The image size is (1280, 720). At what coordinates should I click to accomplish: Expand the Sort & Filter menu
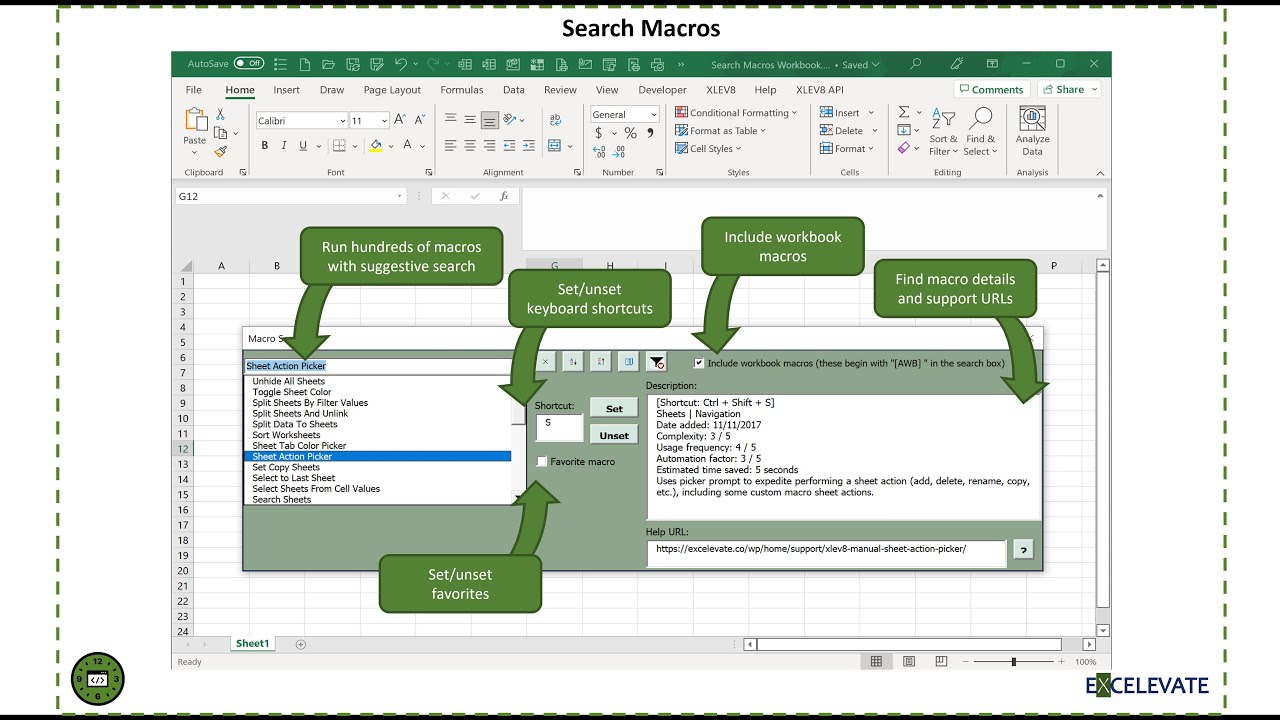tap(943, 133)
